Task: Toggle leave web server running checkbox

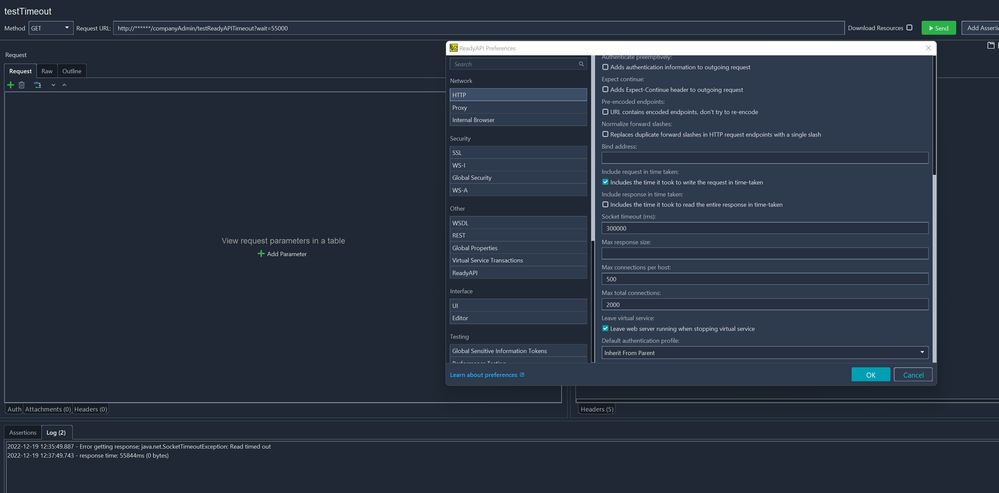Action: pyautogui.click(x=605, y=328)
